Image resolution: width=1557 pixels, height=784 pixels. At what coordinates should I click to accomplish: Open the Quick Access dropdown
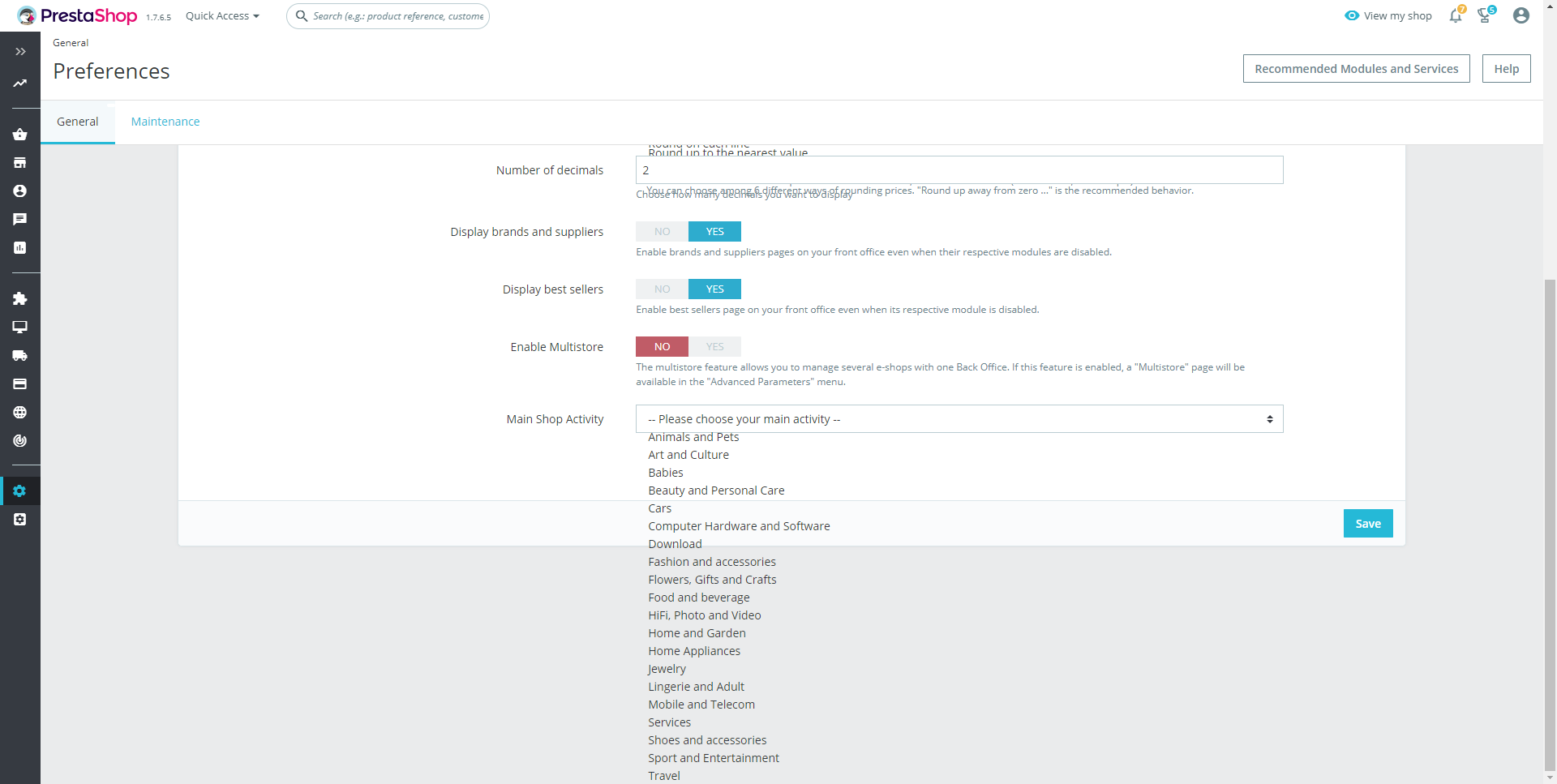(x=222, y=15)
